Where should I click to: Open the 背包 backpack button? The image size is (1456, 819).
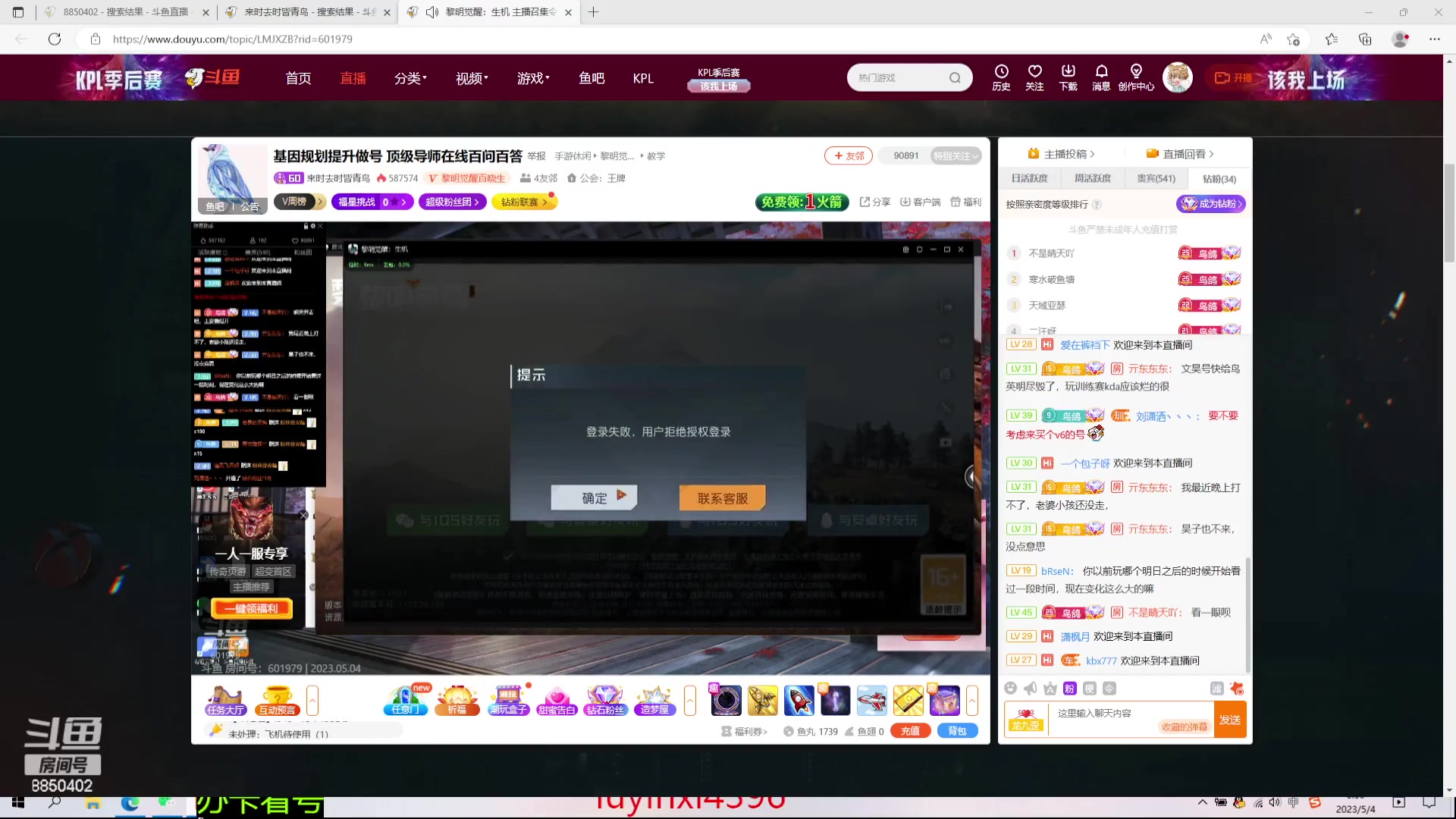[957, 731]
